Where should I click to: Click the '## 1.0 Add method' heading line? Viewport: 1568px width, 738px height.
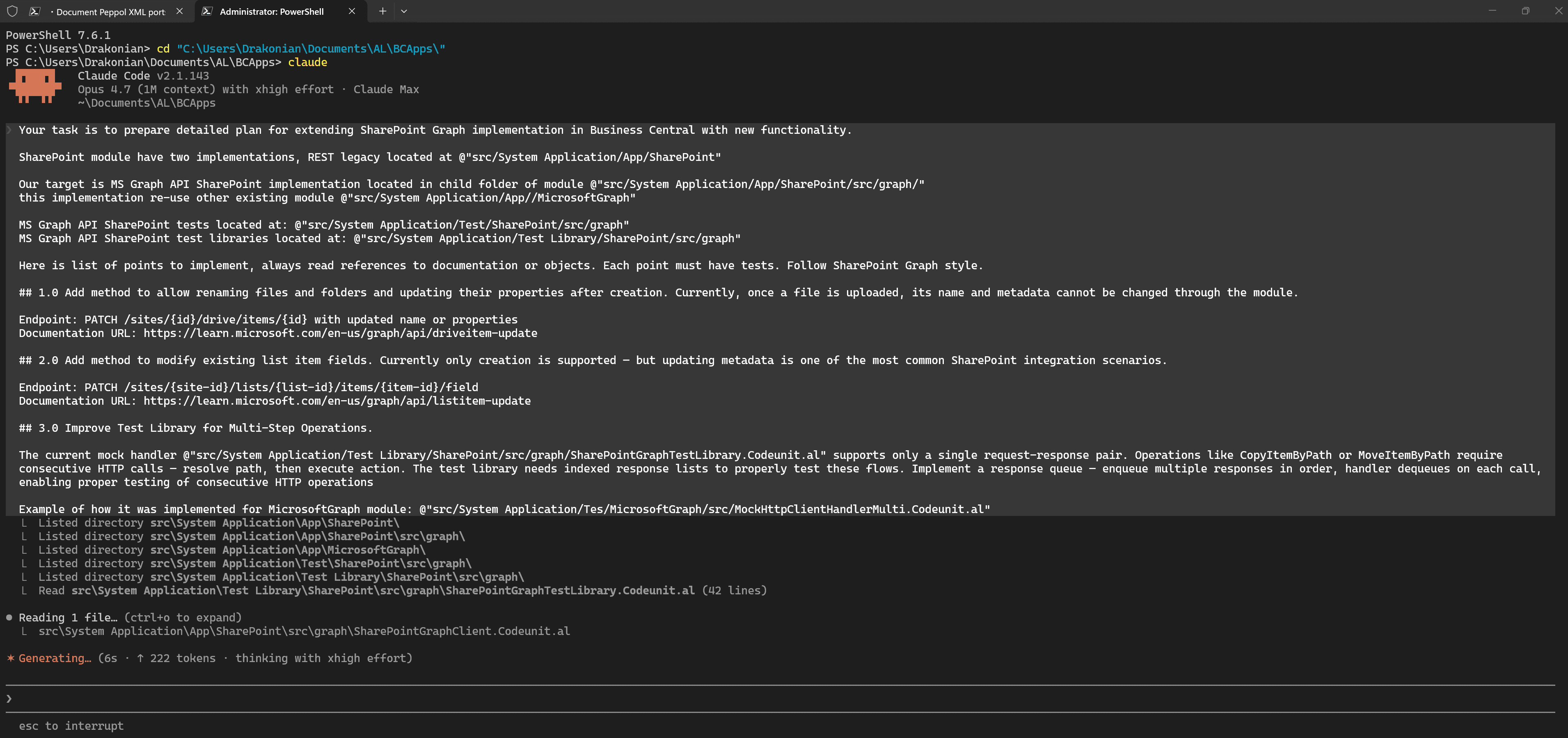pos(659,293)
